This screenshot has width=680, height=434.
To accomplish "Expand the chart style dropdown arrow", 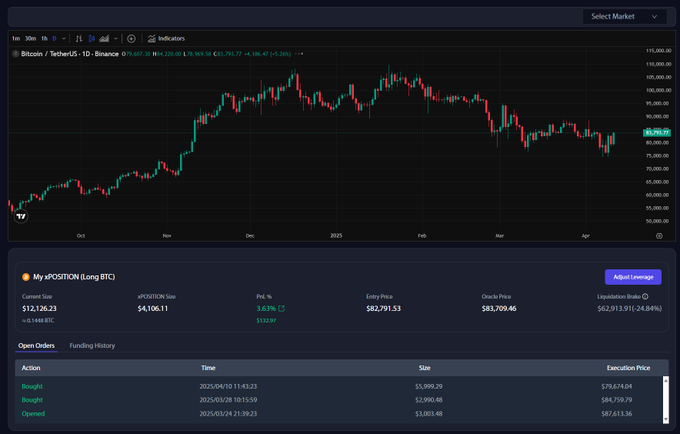I will coord(116,38).
